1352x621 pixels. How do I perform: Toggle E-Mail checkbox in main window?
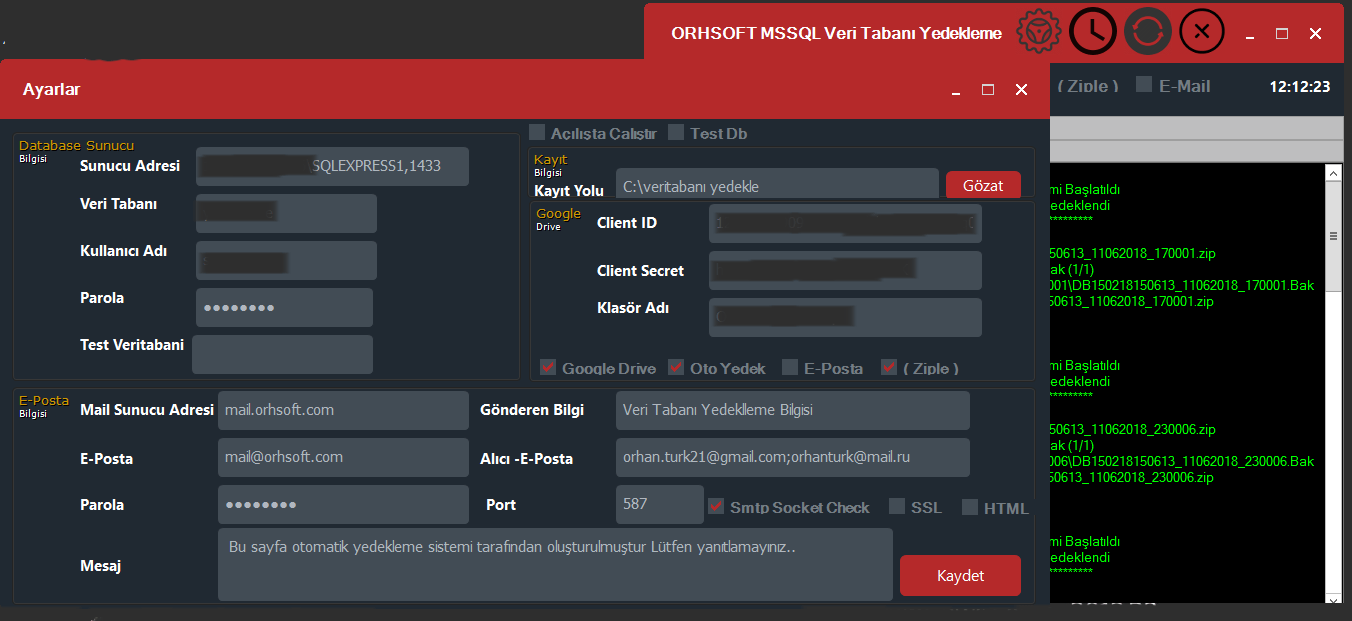pyautogui.click(x=1144, y=85)
